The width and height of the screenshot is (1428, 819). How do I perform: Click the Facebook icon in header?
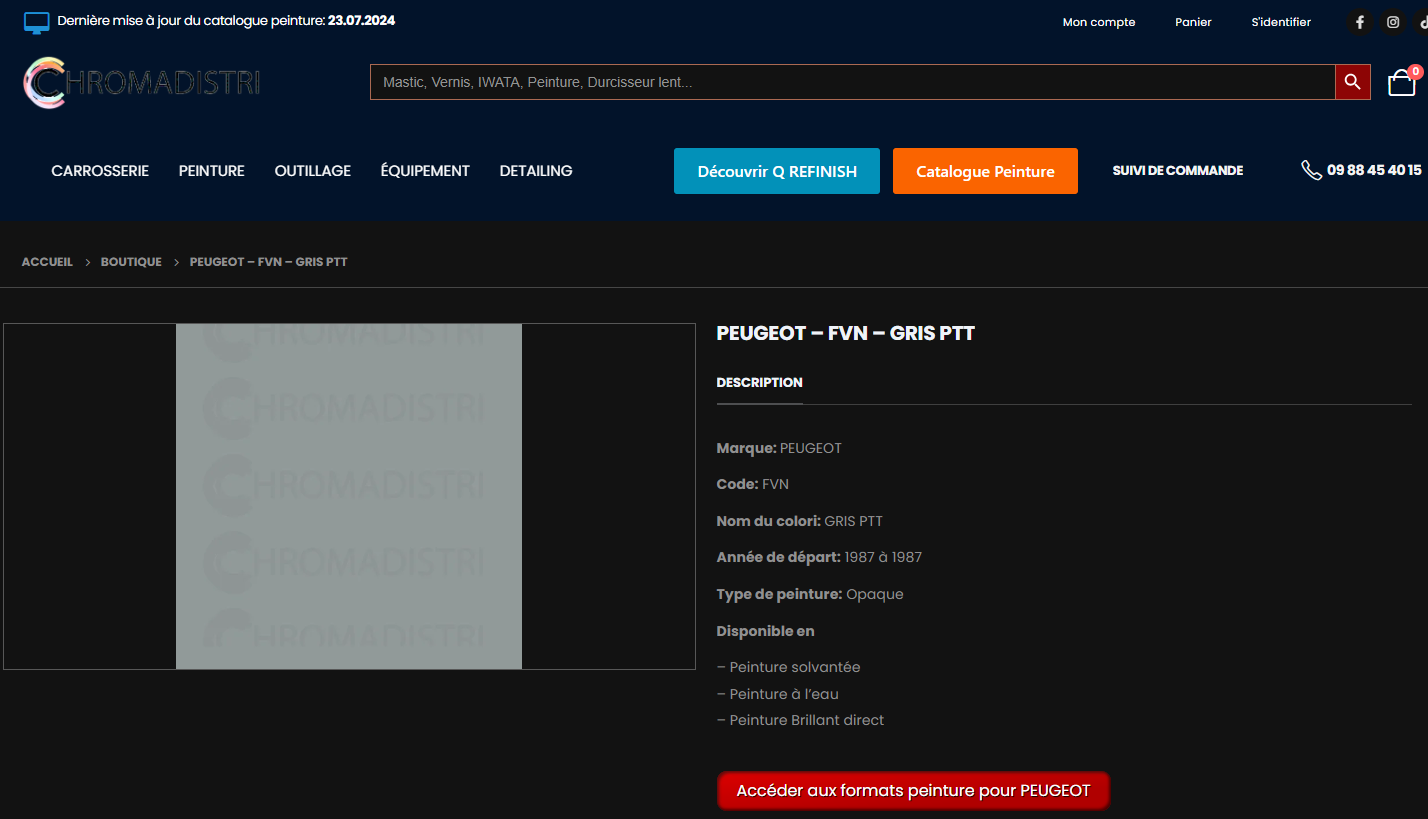tap(1359, 22)
